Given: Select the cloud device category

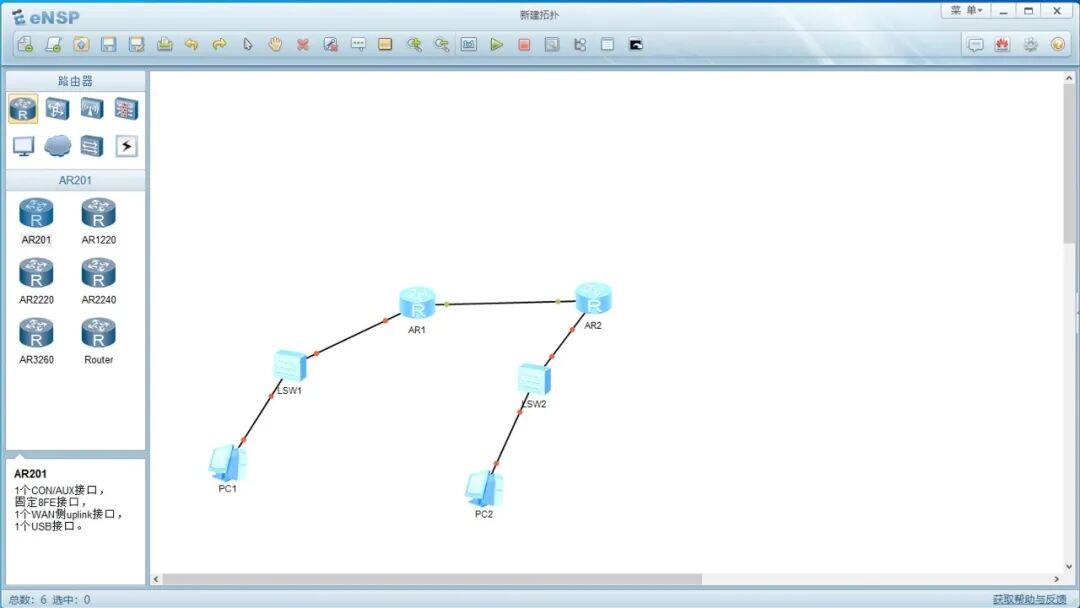Looking at the screenshot, I should [x=57, y=146].
